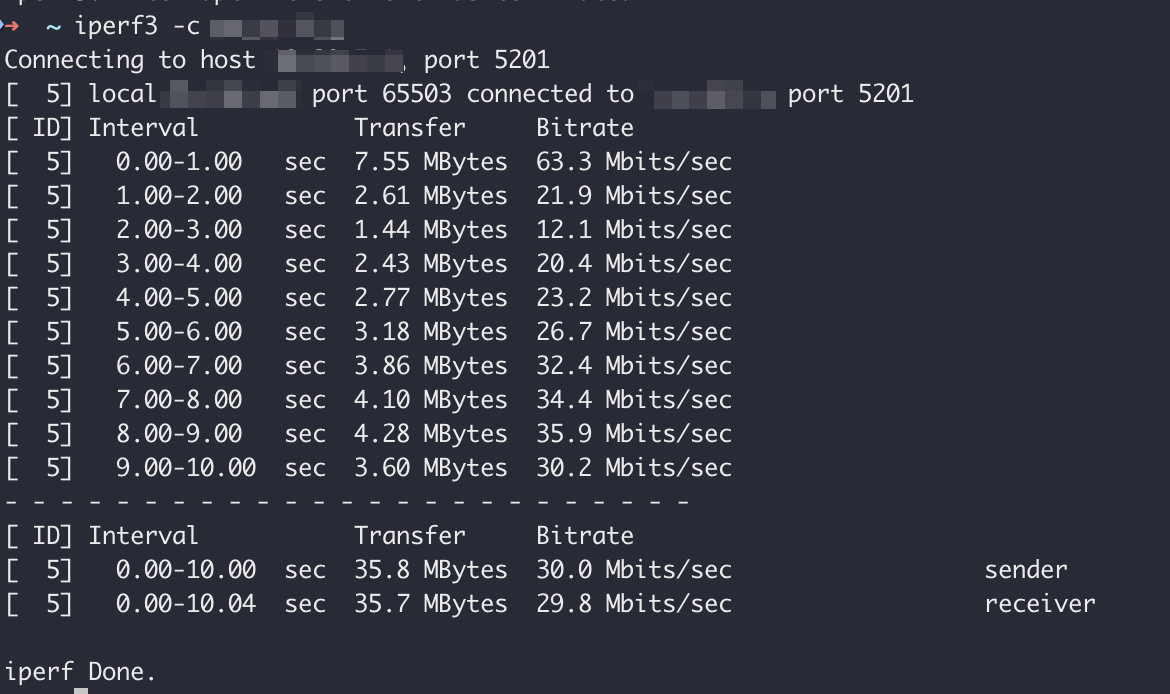This screenshot has width=1170, height=694.
Task: Click the terminal cursor block at the bottom
Action: pos(81,690)
